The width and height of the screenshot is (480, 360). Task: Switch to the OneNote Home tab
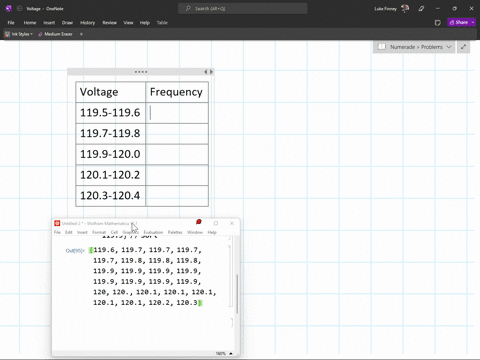(30, 23)
